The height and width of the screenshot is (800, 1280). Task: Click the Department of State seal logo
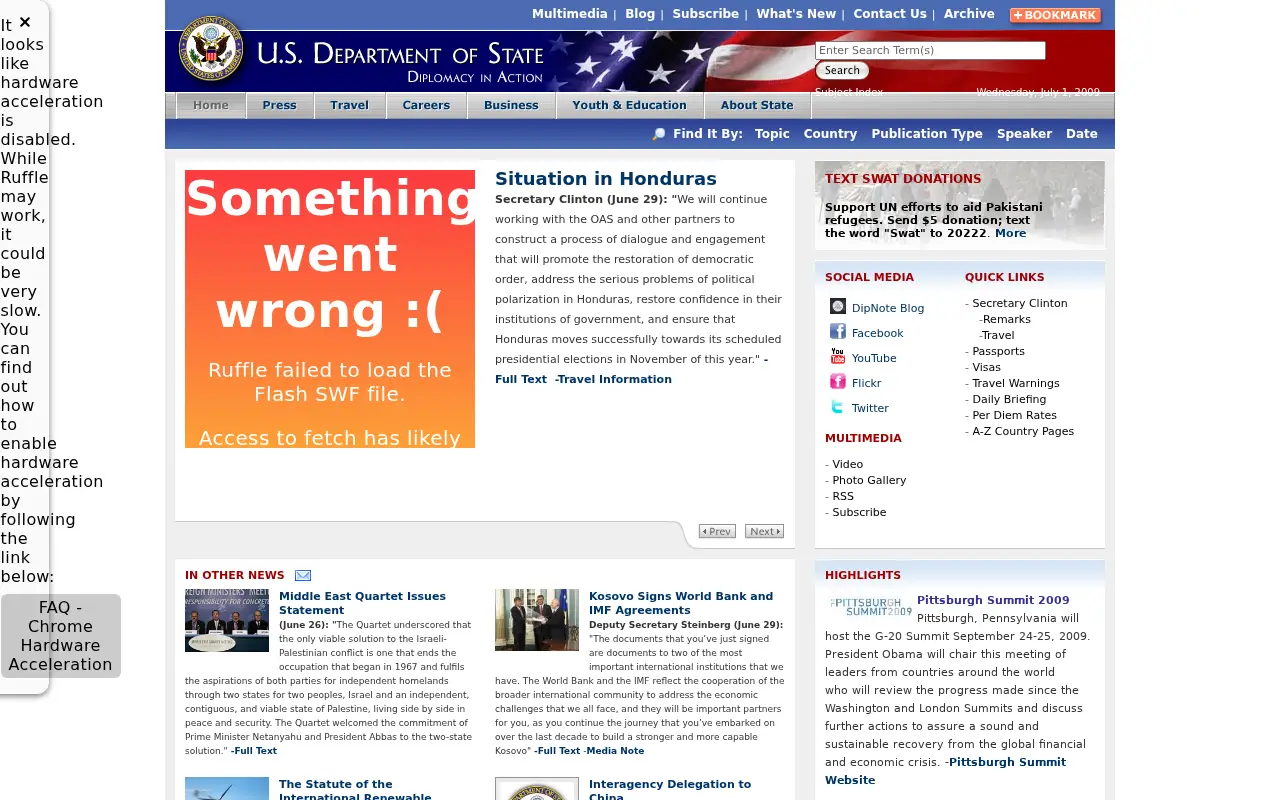click(x=211, y=48)
